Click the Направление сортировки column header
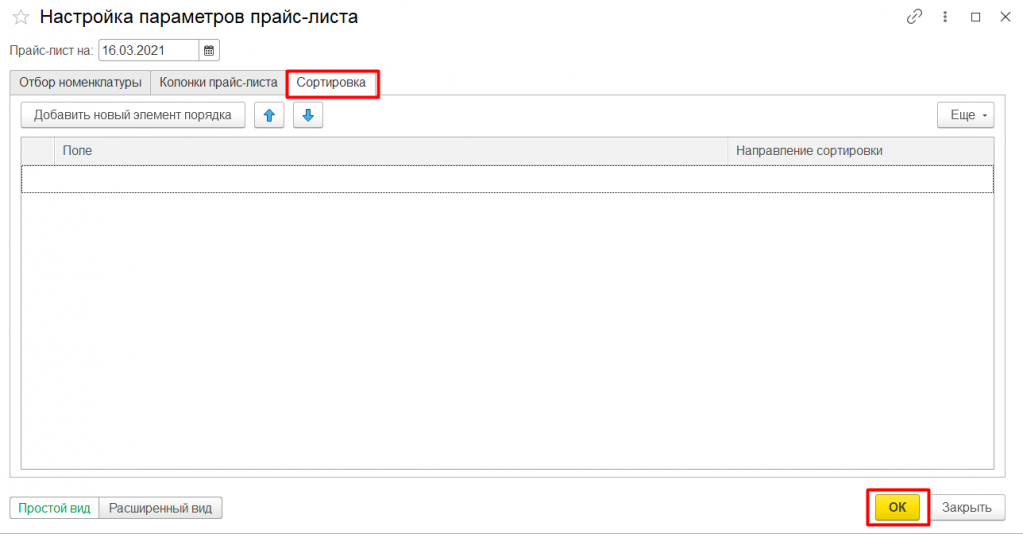The image size is (1023, 534). [x=860, y=150]
